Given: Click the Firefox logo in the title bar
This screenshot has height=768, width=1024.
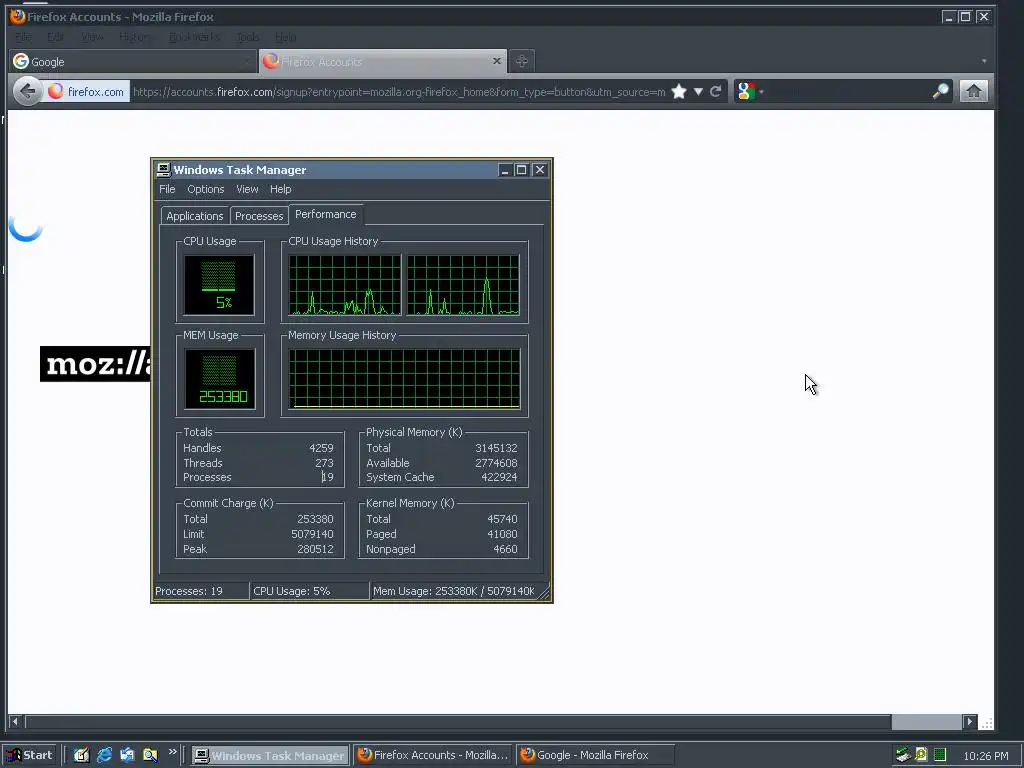Looking at the screenshot, I should 18,16.
